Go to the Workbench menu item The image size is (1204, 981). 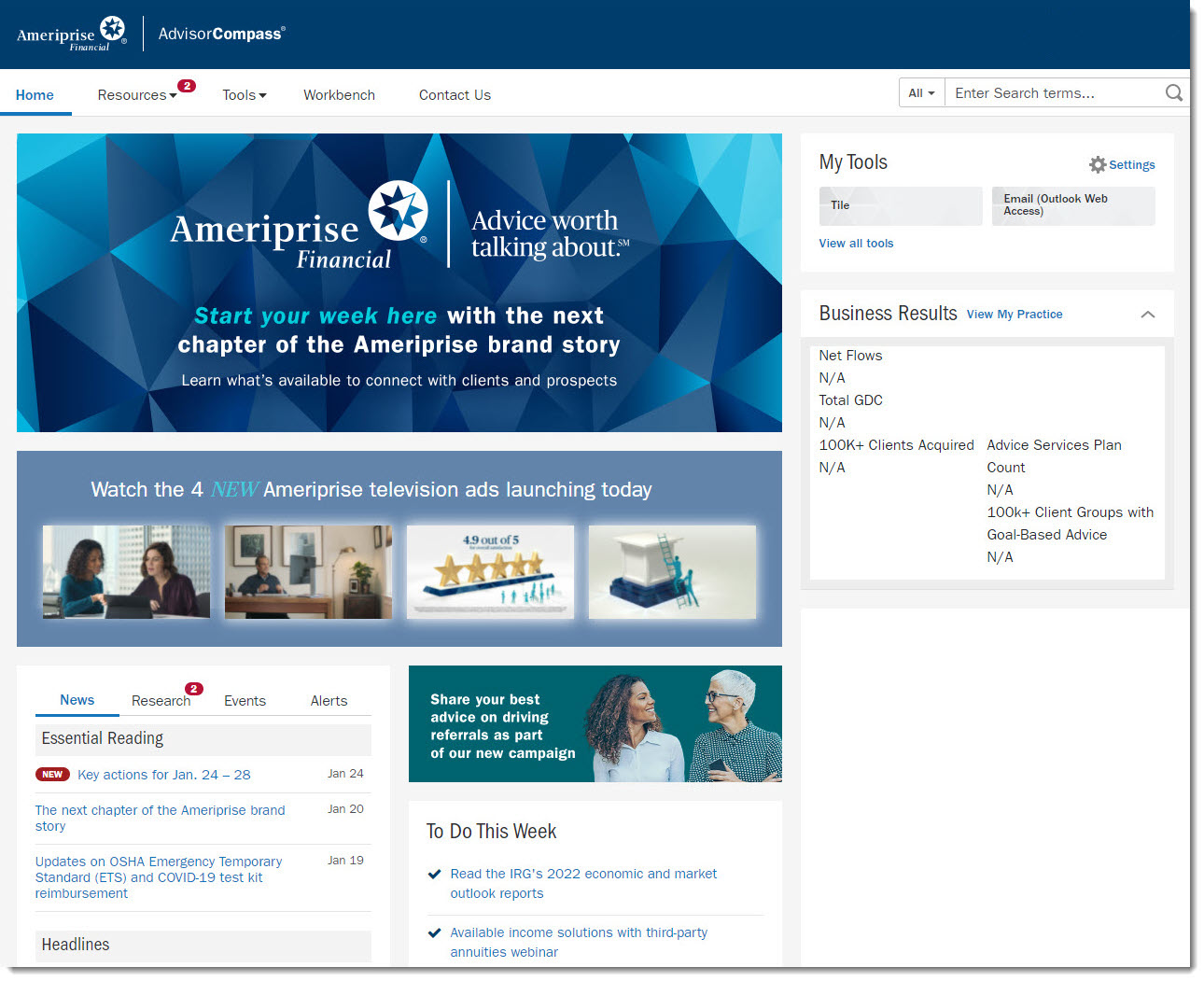(x=339, y=95)
